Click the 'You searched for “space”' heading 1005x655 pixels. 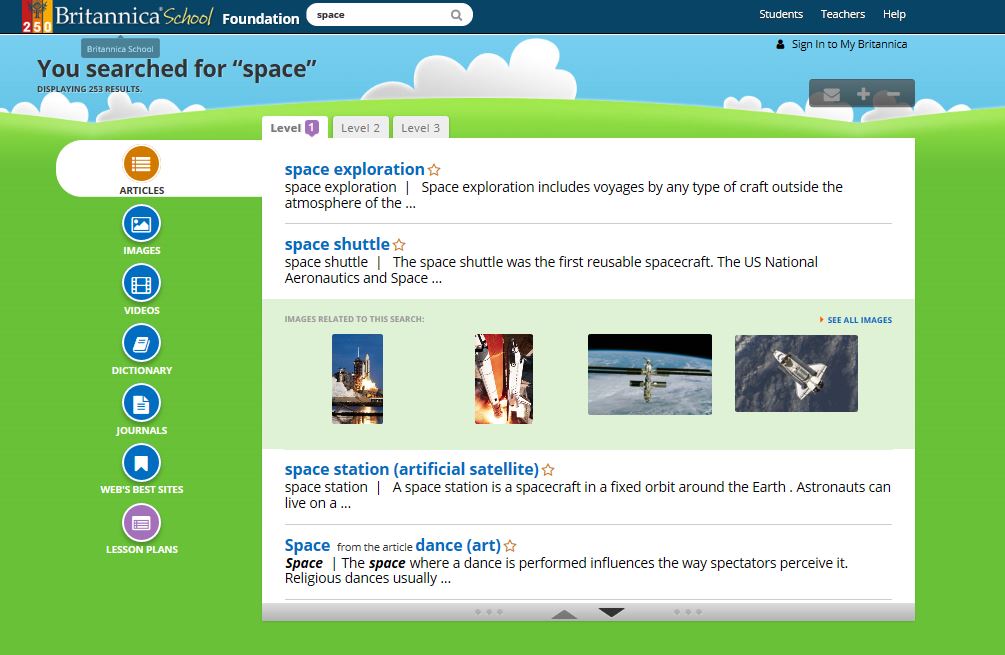point(177,69)
